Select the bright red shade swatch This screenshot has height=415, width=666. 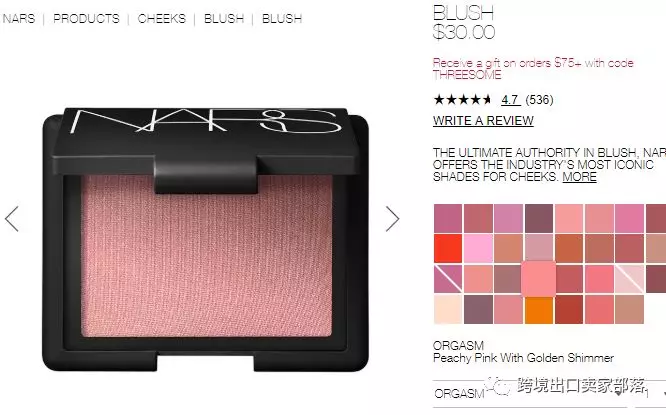(x=448, y=248)
